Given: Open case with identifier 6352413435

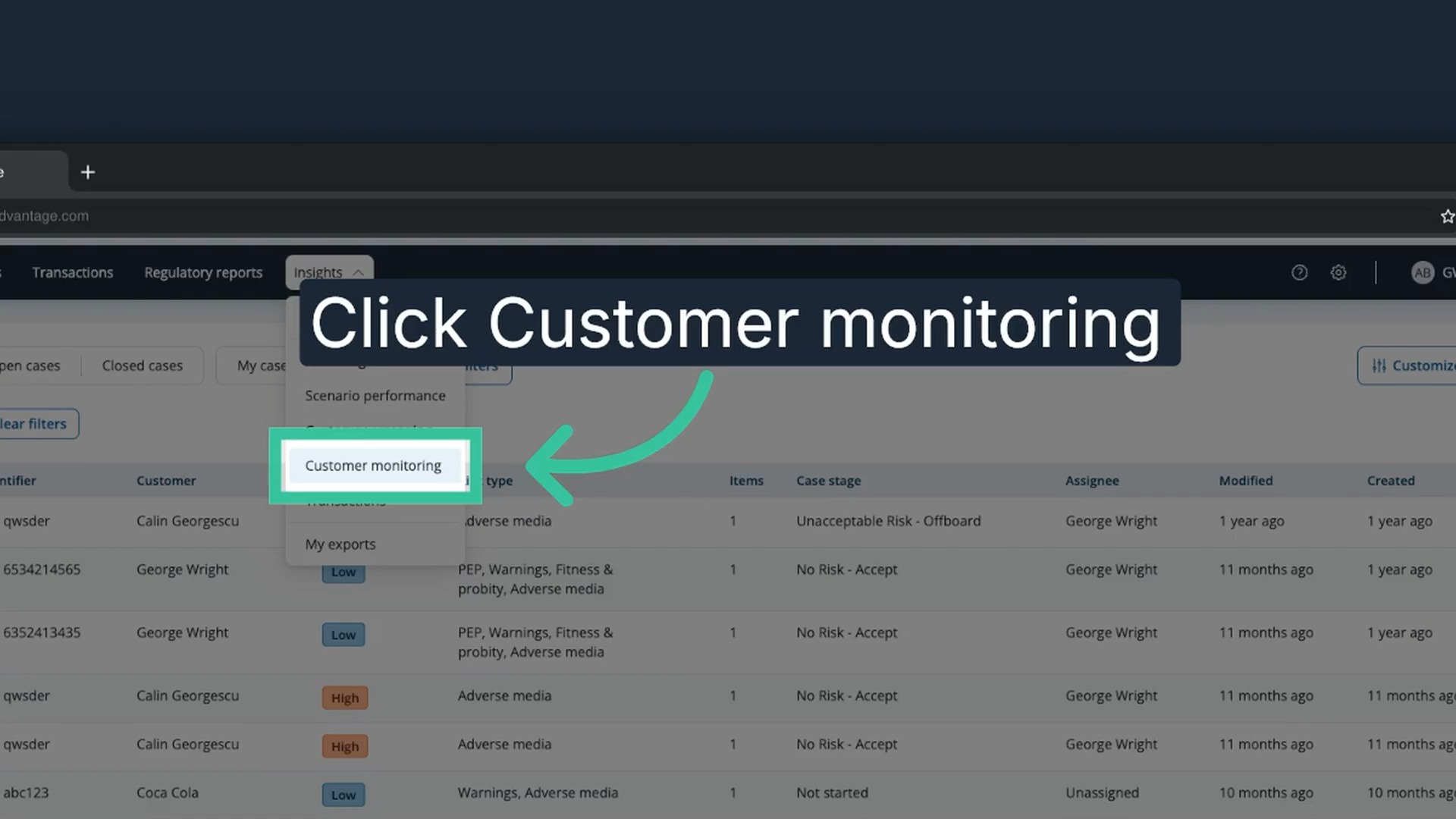Looking at the screenshot, I should [x=42, y=632].
